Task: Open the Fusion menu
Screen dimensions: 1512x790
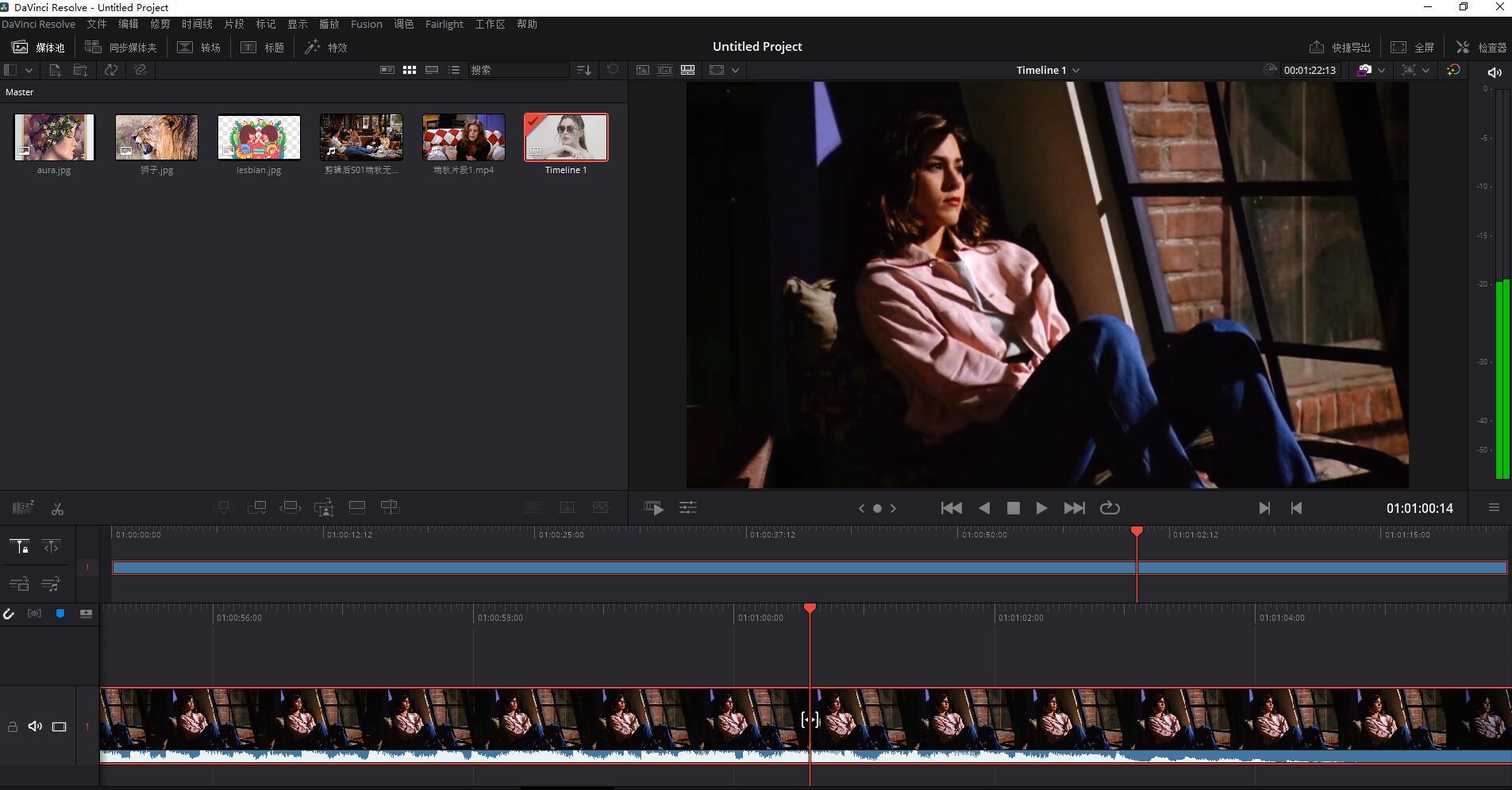Action: [366, 25]
